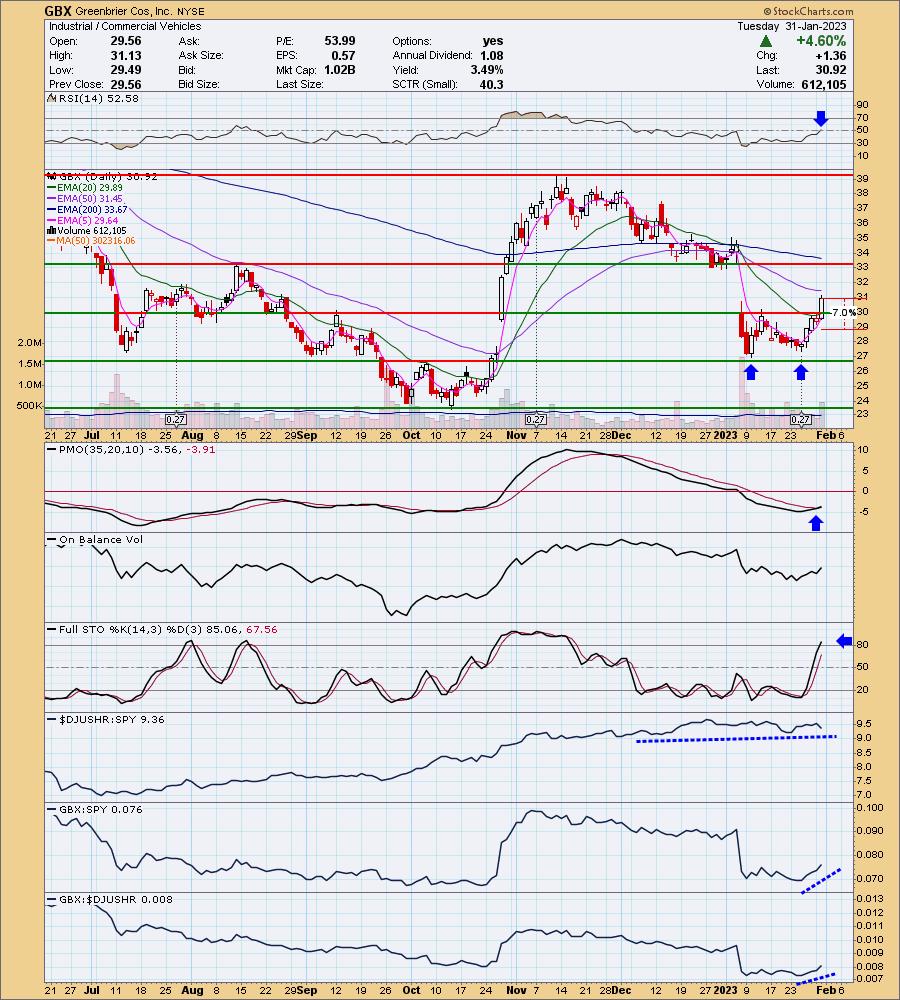Click the SCTR (Small) value 40.3
Image resolution: width=900 pixels, height=1000 pixels.
(x=492, y=84)
